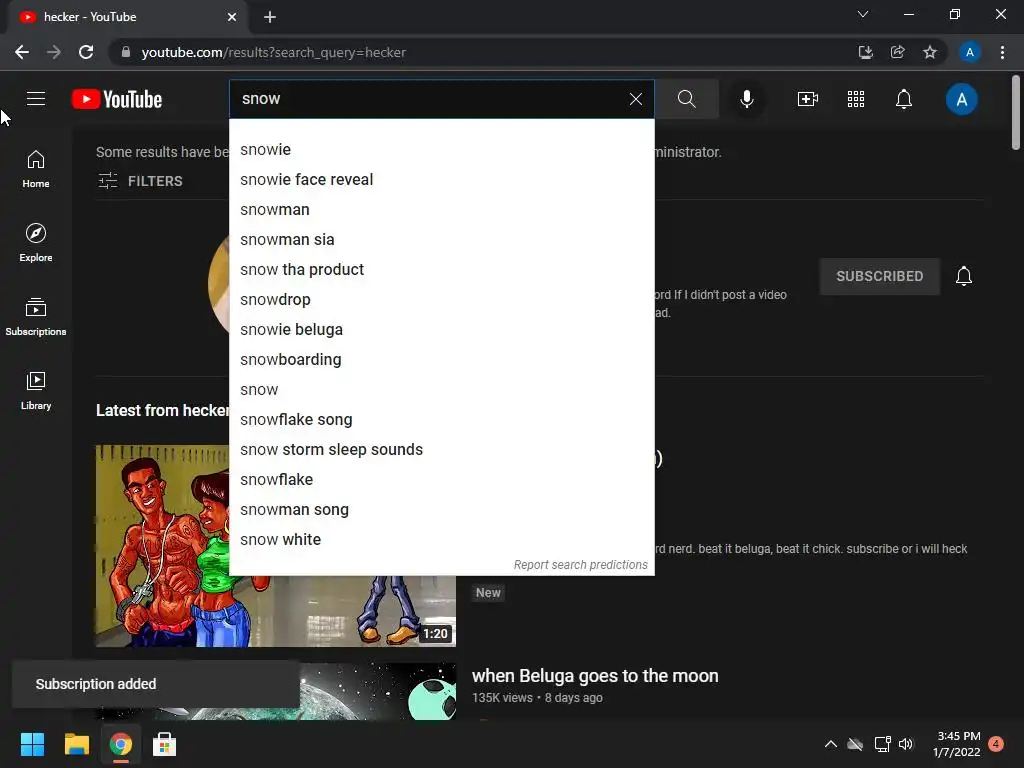
Task: Start voice search with microphone icon
Action: click(x=746, y=99)
